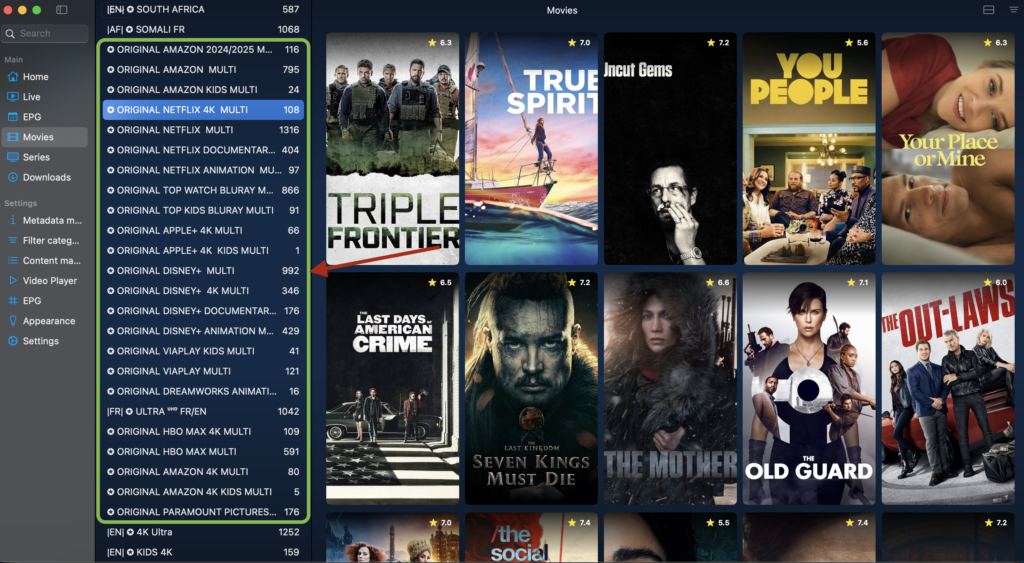This screenshot has width=1024, height=563.
Task: Click the Home house icon in sidebar
Action: click(x=12, y=76)
